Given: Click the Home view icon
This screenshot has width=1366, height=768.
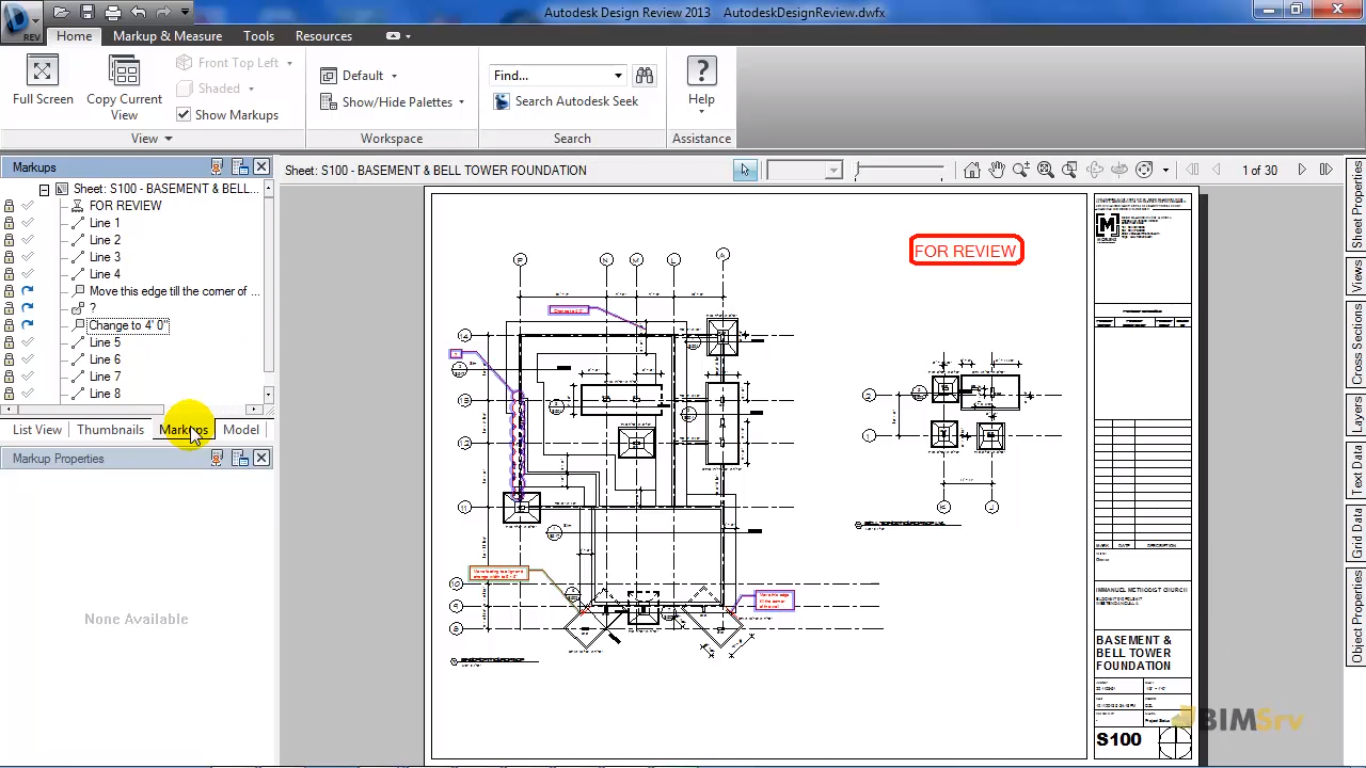Looking at the screenshot, I should [x=972, y=170].
